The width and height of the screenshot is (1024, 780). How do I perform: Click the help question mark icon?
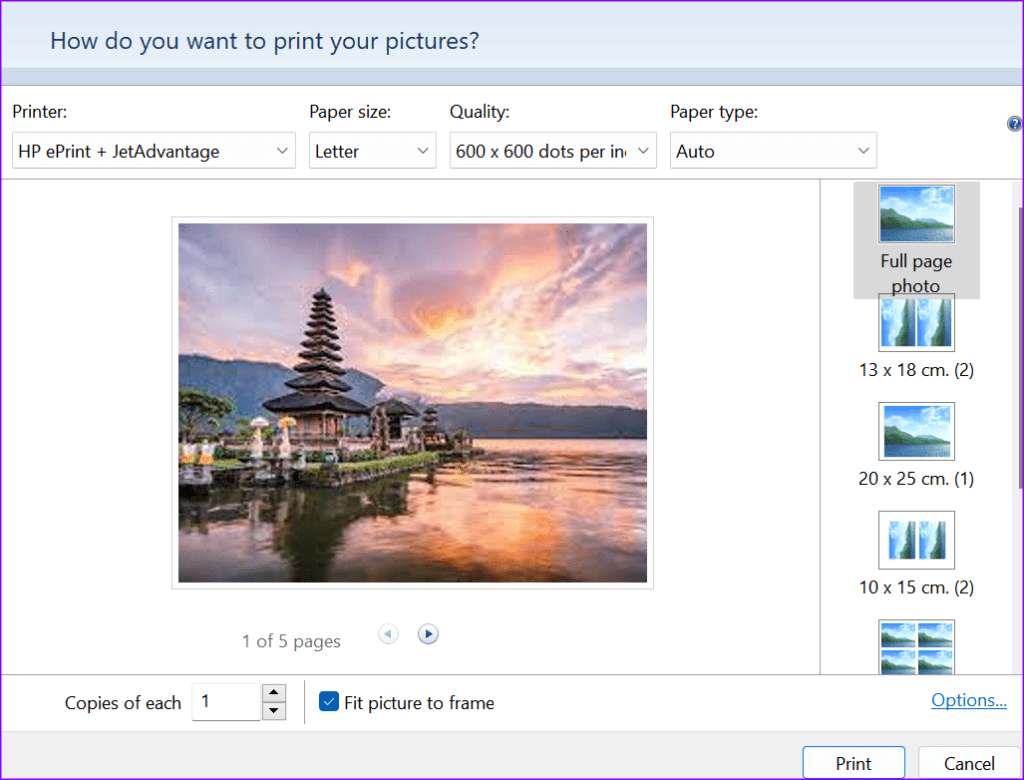1014,123
